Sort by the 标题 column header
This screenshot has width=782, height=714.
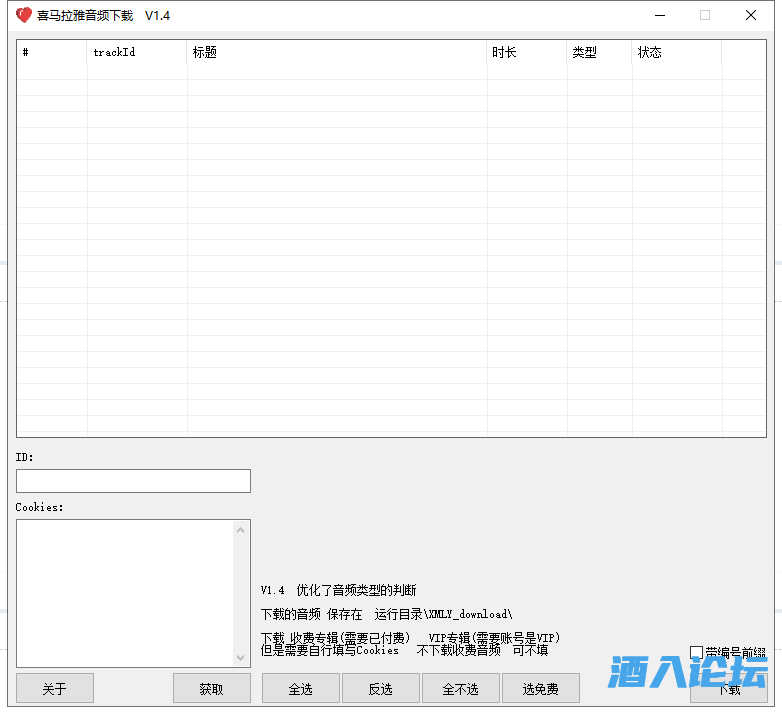(337, 52)
